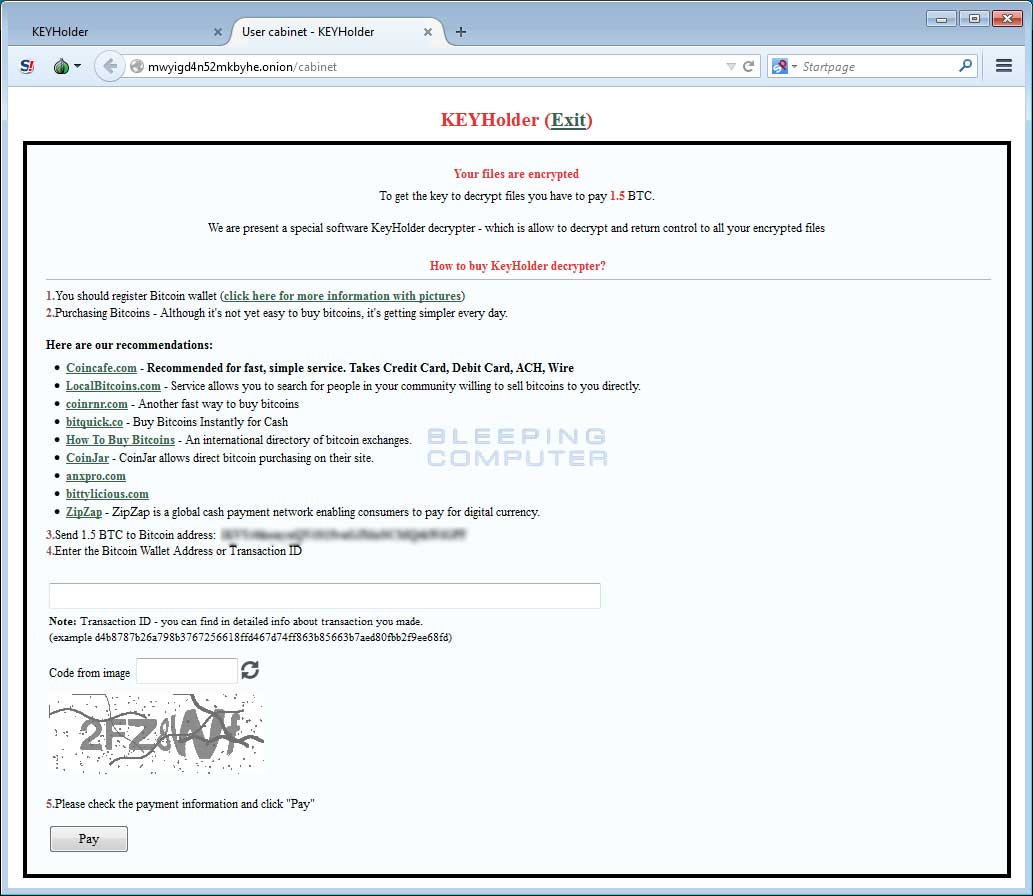Open the browser hamburger menu
Viewport: 1033px width, 896px height.
coord(1003,66)
